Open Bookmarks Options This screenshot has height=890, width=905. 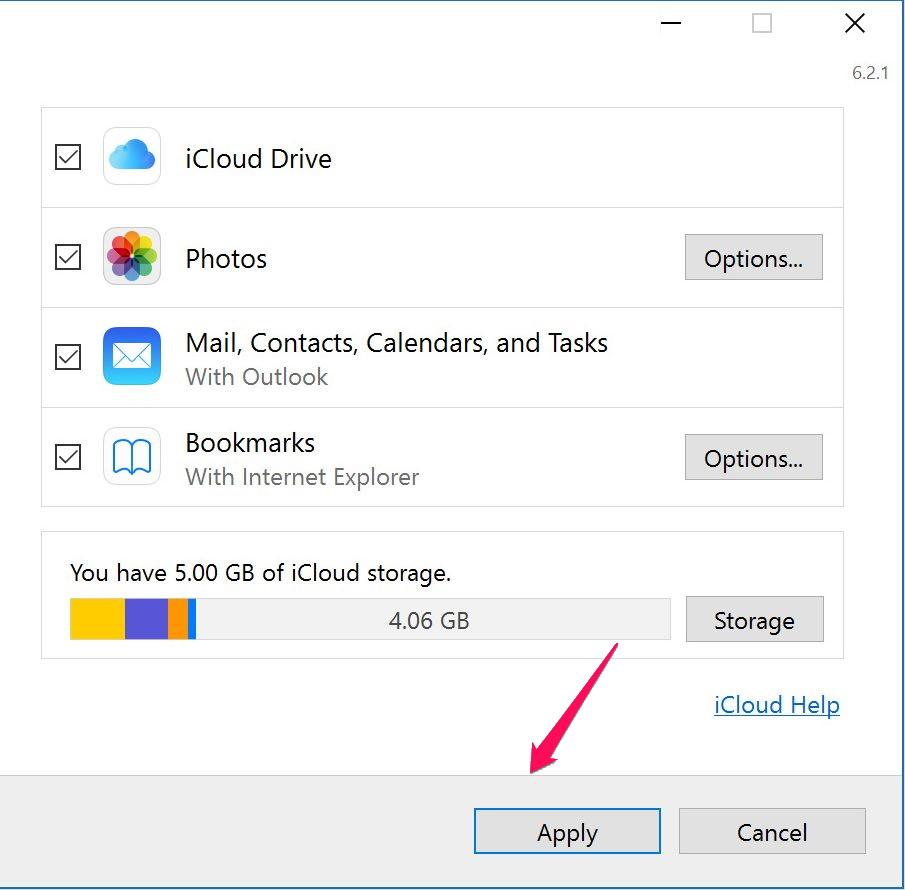pyautogui.click(x=754, y=457)
